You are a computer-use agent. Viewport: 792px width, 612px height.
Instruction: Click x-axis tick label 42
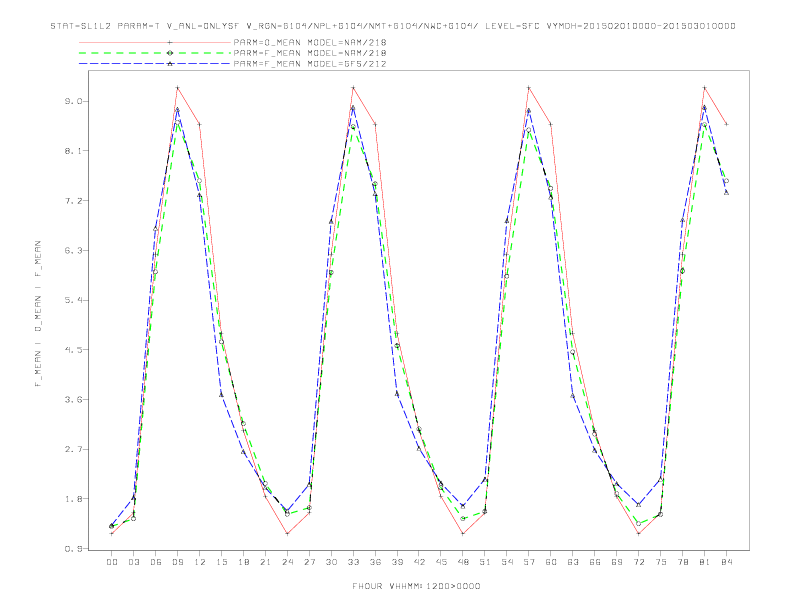[419, 562]
